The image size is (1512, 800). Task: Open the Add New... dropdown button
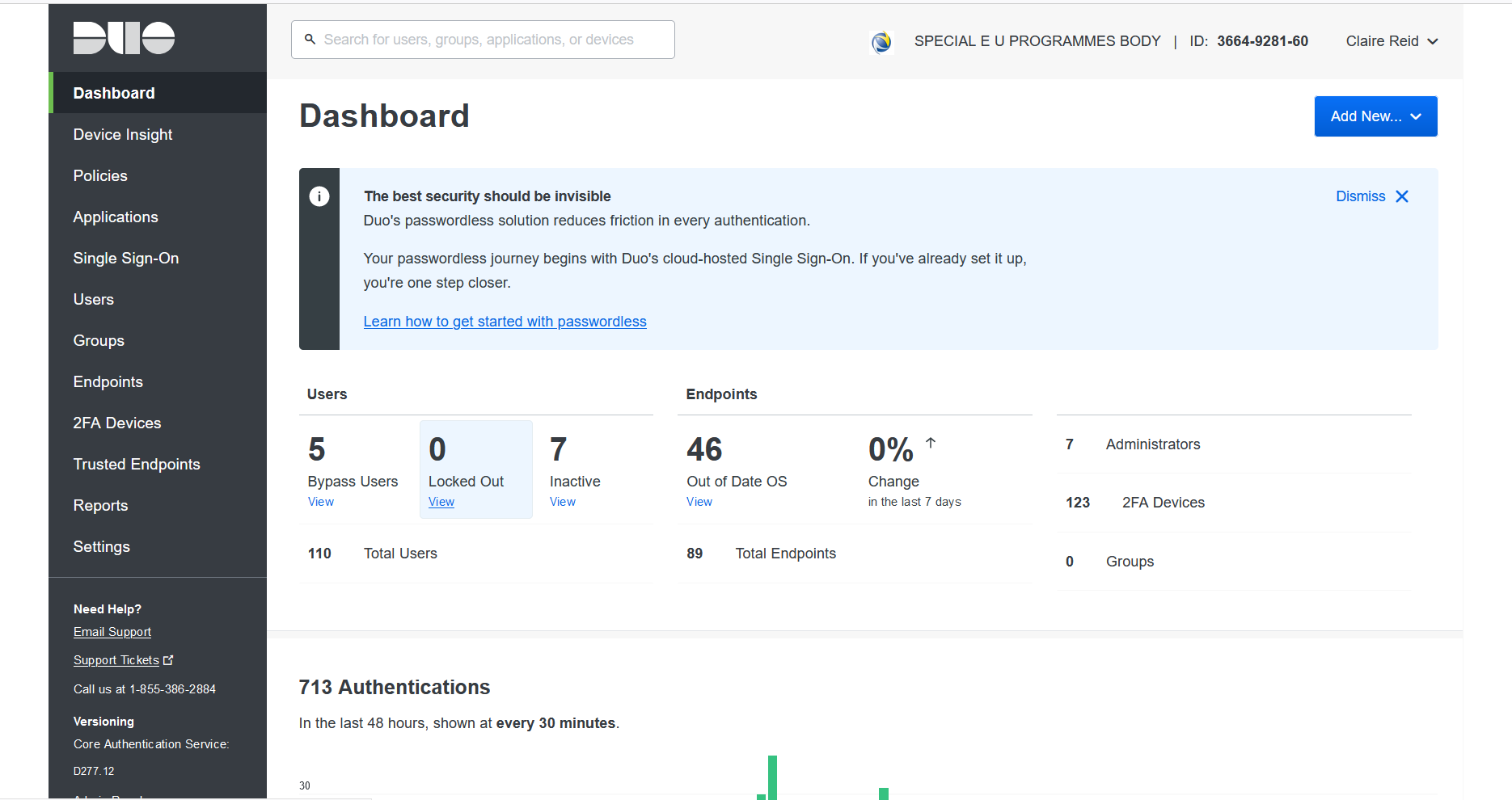pos(1375,116)
